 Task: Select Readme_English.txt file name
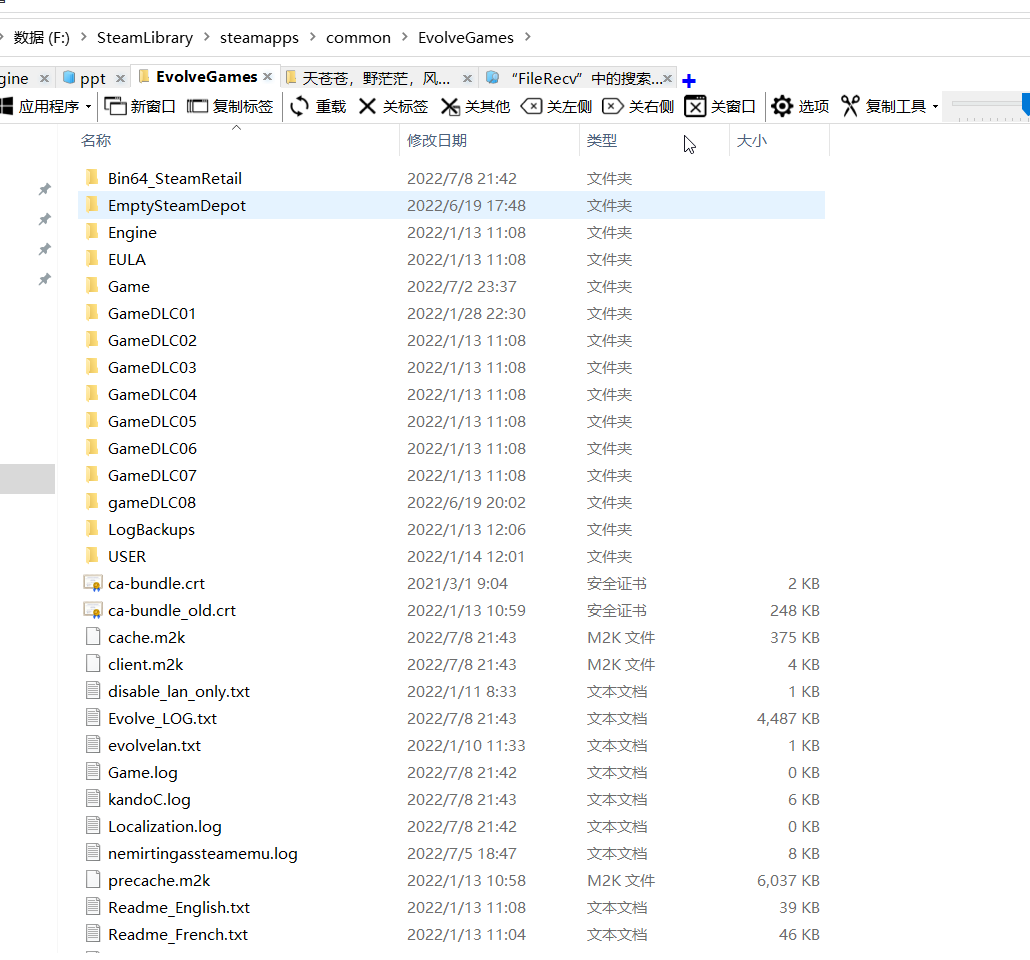pyautogui.click(x=179, y=907)
